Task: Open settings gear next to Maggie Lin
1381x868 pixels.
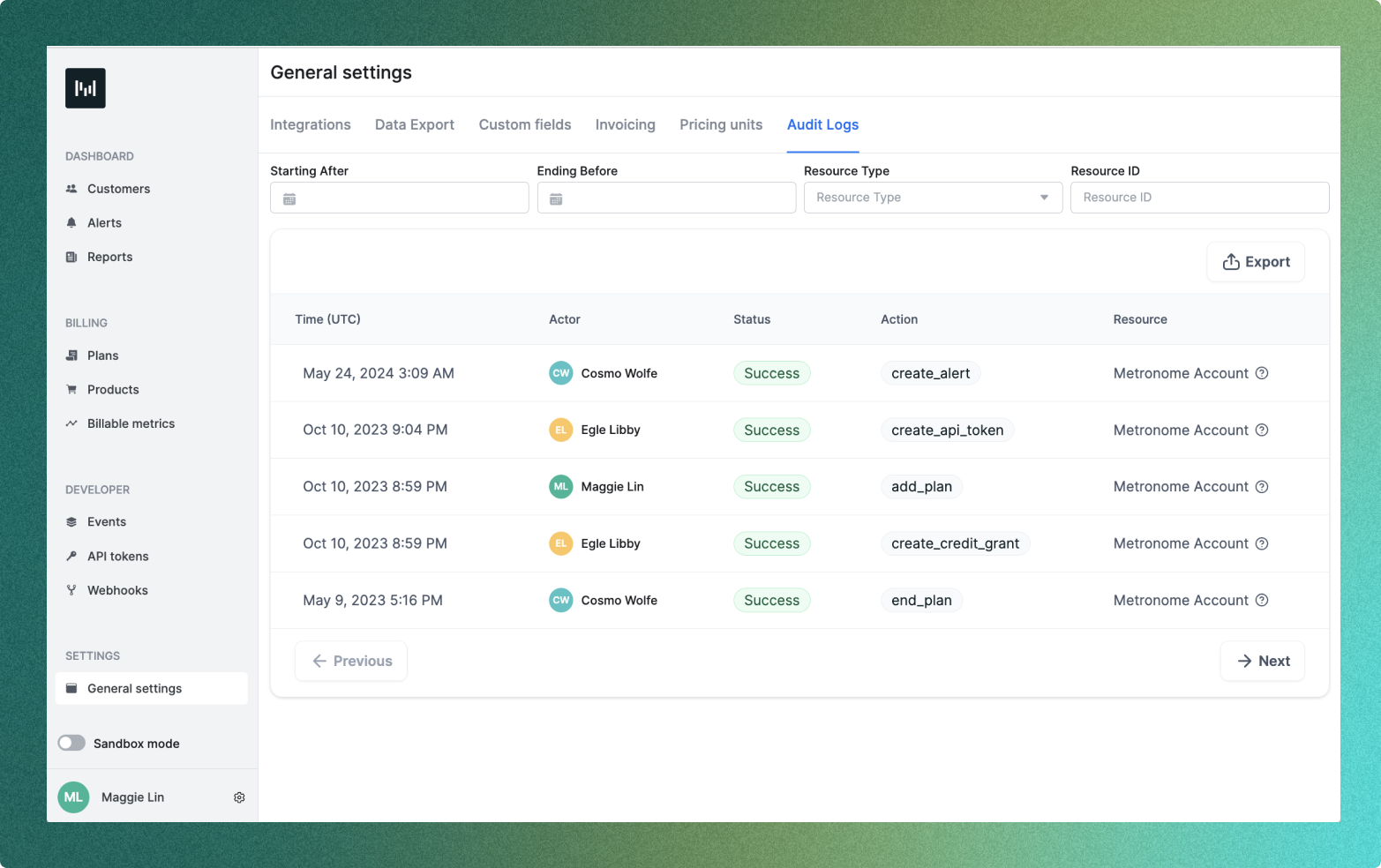Action: [239, 797]
